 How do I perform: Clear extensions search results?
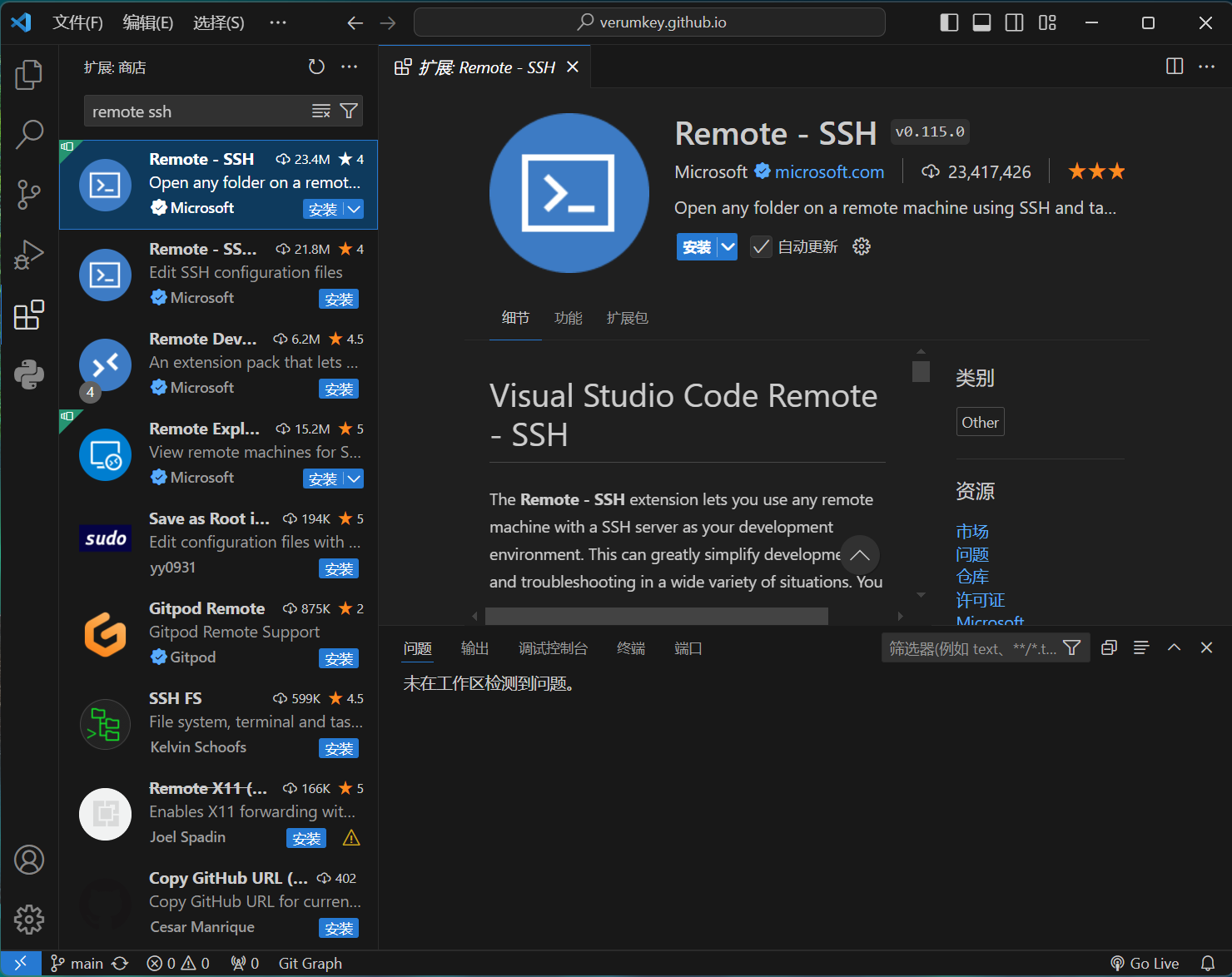(321, 112)
